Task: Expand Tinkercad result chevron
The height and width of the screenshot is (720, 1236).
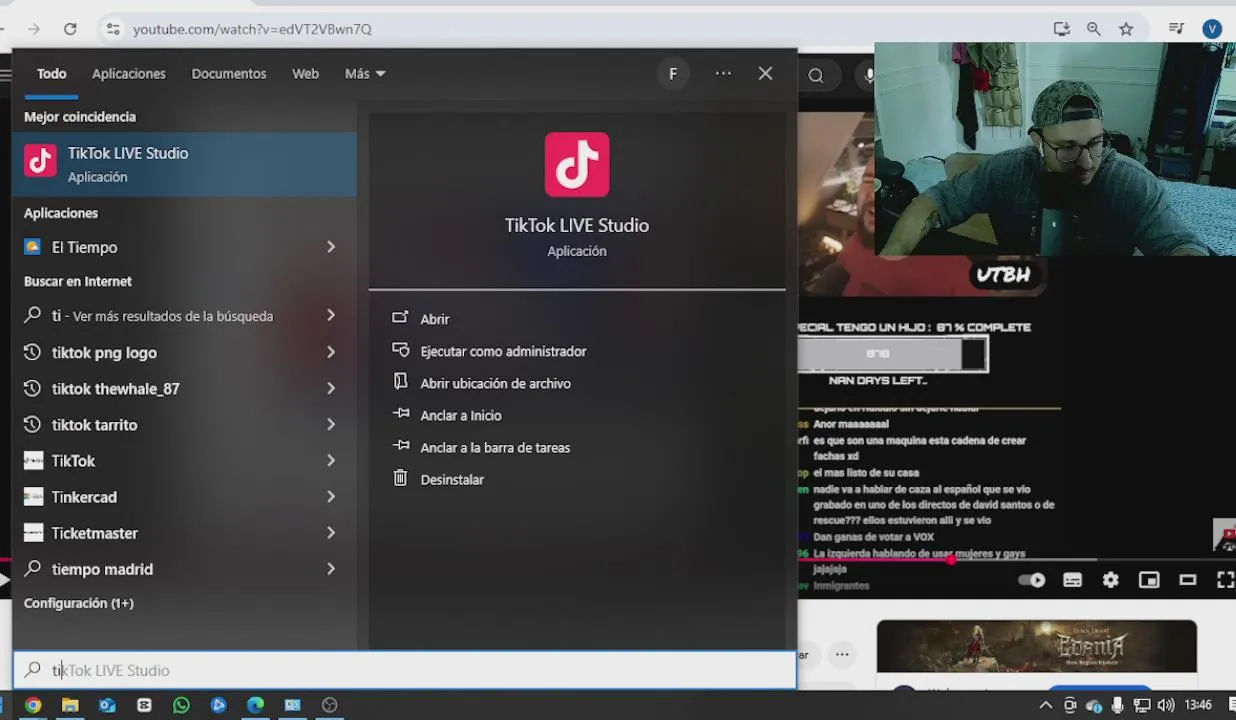Action: pyautogui.click(x=331, y=497)
